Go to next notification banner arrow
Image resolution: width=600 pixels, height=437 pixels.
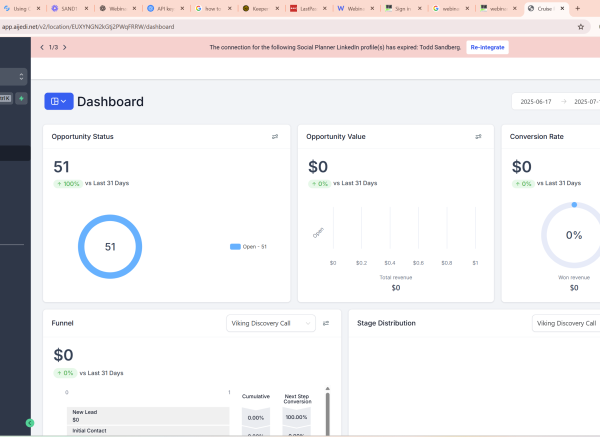click(x=67, y=47)
